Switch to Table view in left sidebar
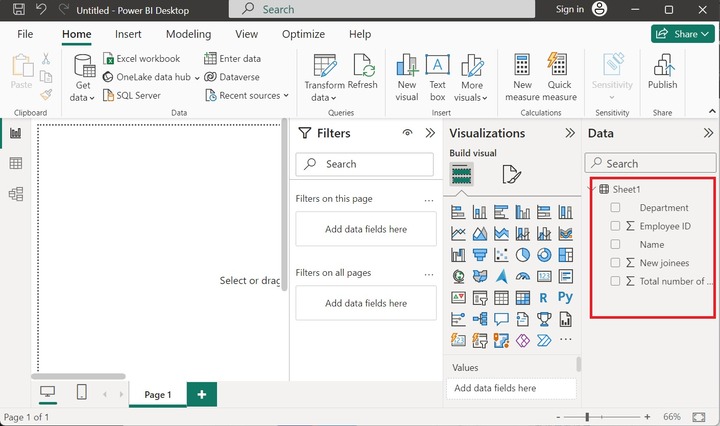Image resolution: width=720 pixels, height=426 pixels. (16, 163)
